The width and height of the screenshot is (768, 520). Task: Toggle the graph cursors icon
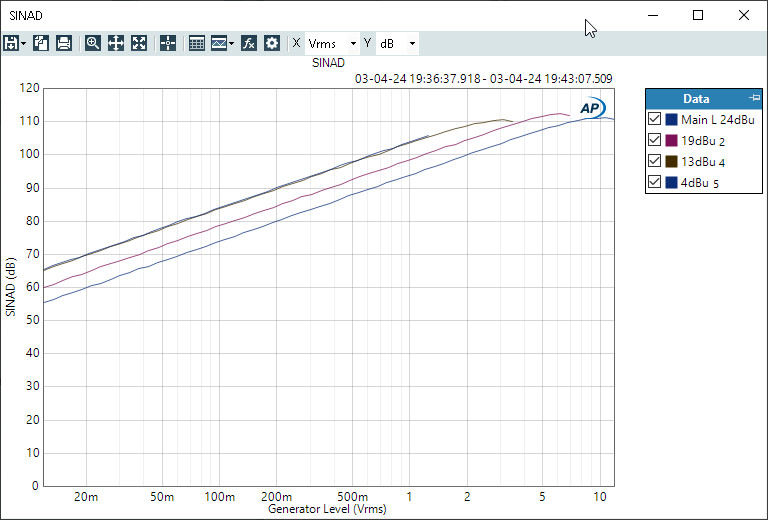[168, 44]
